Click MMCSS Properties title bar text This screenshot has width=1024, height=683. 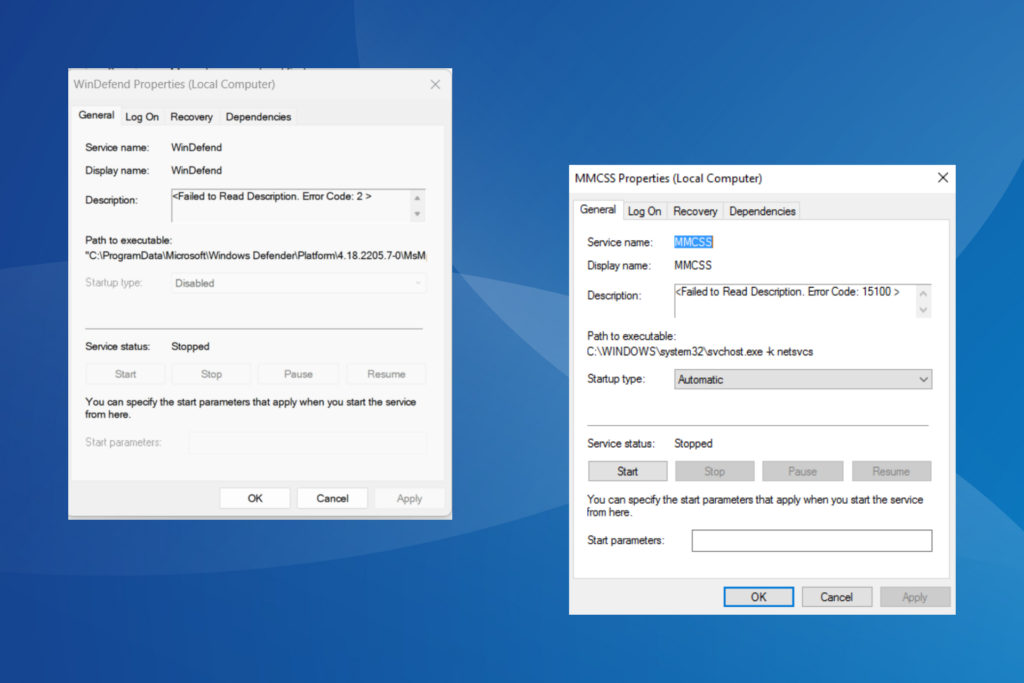668,178
